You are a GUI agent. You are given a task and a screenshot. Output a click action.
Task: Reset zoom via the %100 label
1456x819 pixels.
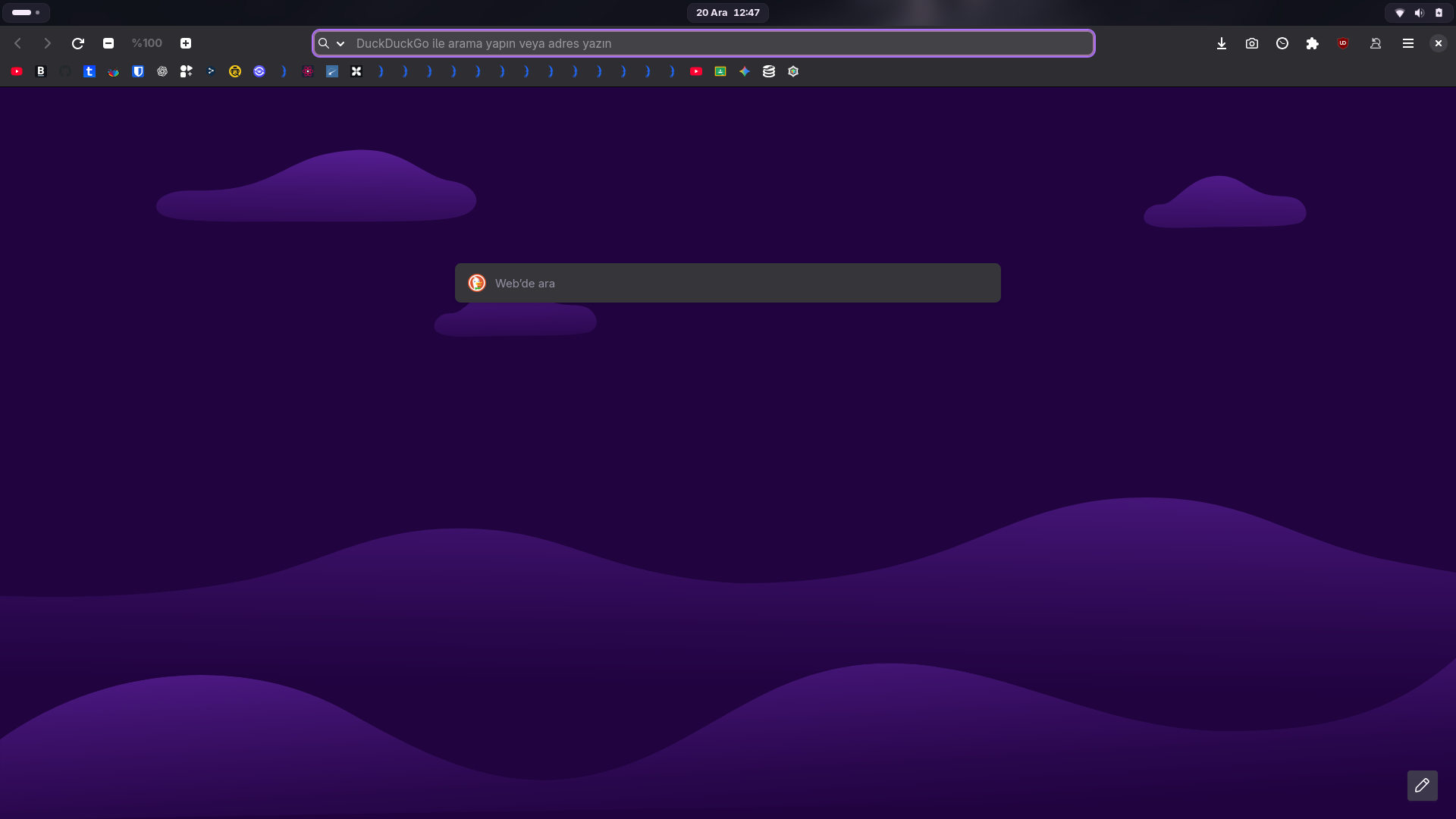(147, 43)
